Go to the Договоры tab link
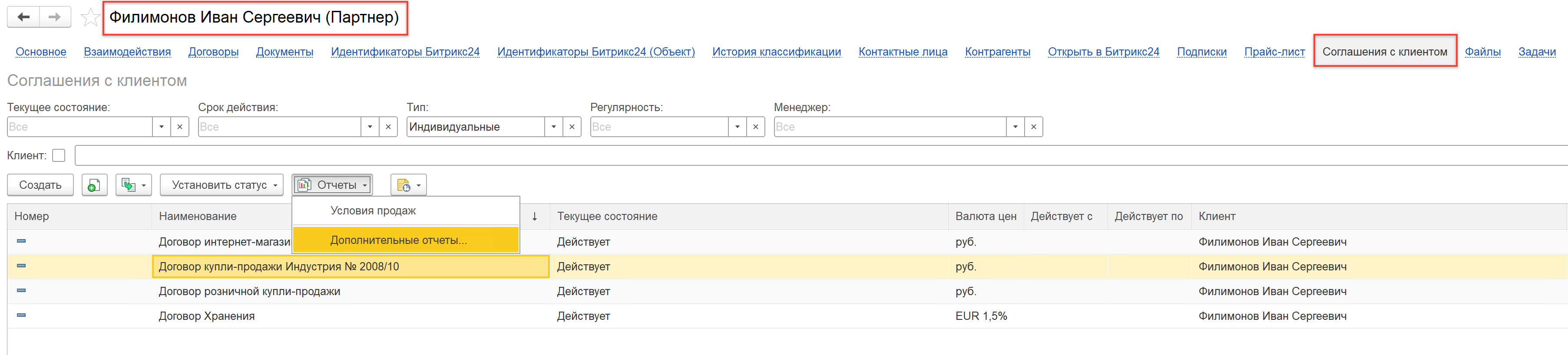The width and height of the screenshot is (1568, 355). [x=213, y=52]
